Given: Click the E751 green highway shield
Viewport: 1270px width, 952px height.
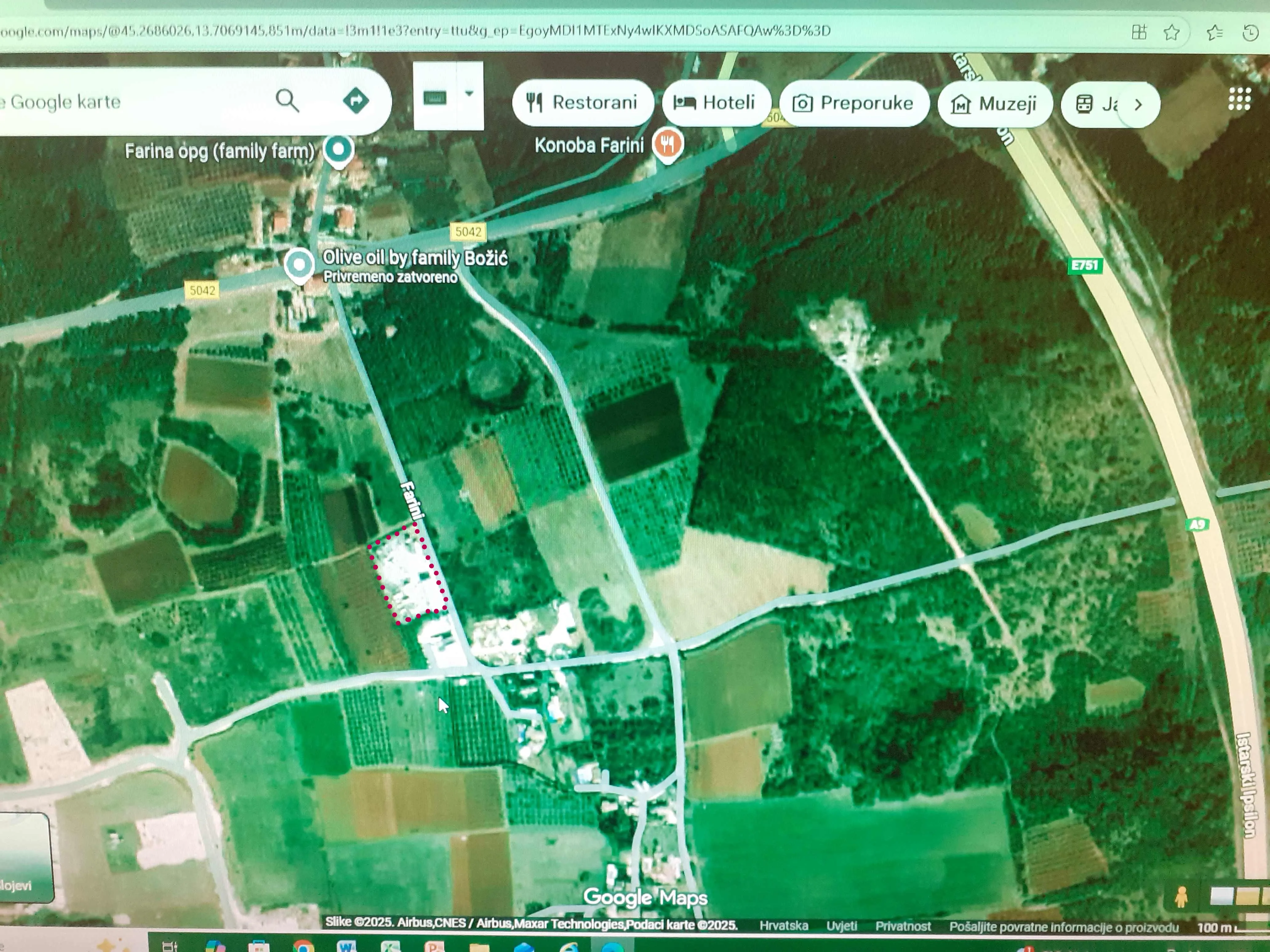Looking at the screenshot, I should tap(1084, 265).
